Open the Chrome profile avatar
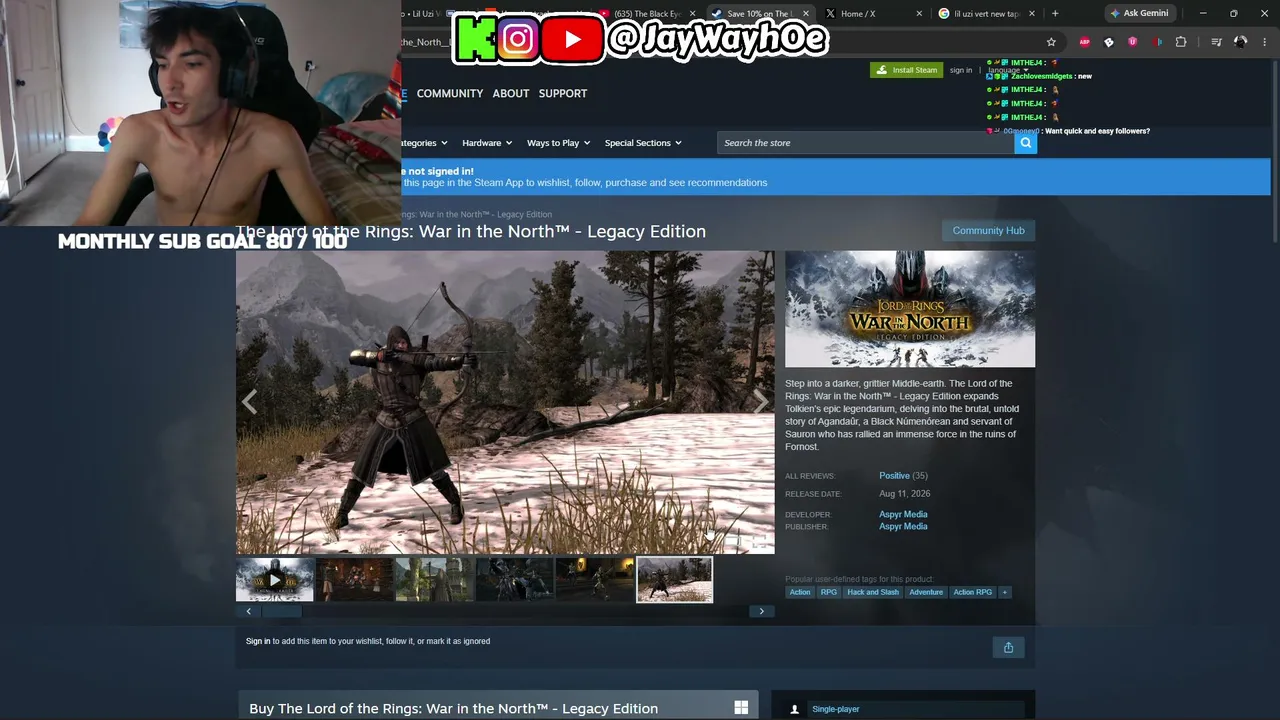 click(1241, 42)
